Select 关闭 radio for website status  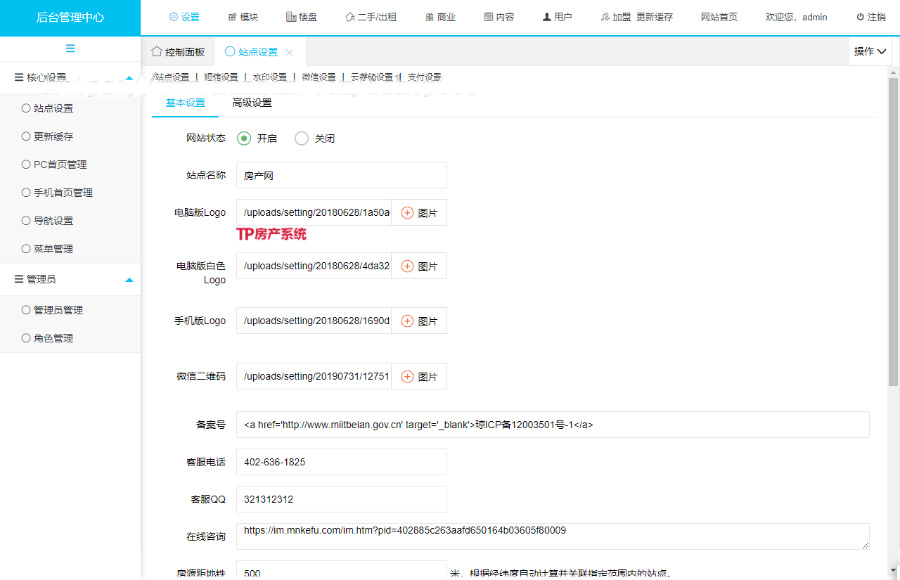[301, 139]
